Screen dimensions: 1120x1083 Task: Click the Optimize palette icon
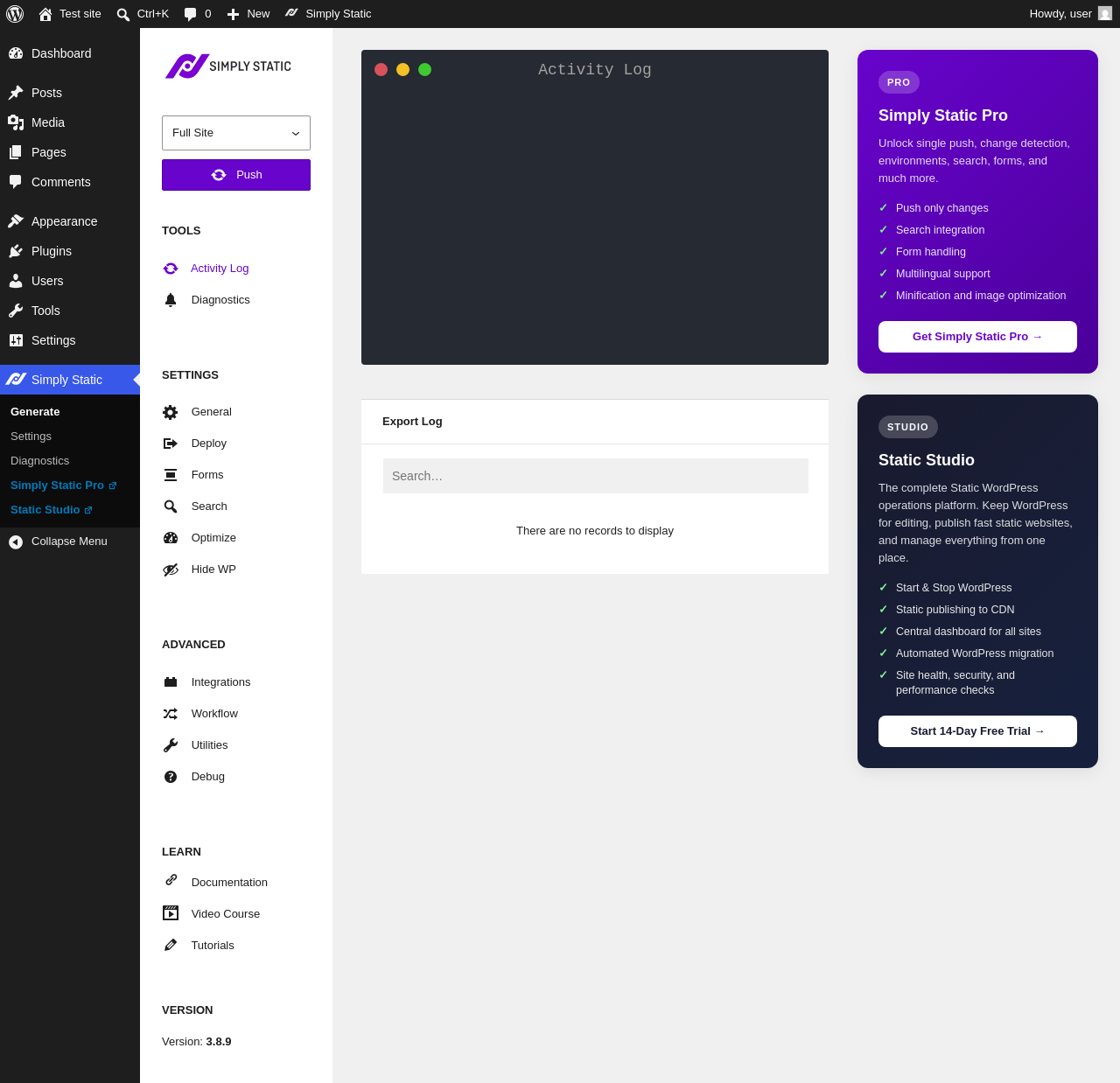(x=171, y=538)
